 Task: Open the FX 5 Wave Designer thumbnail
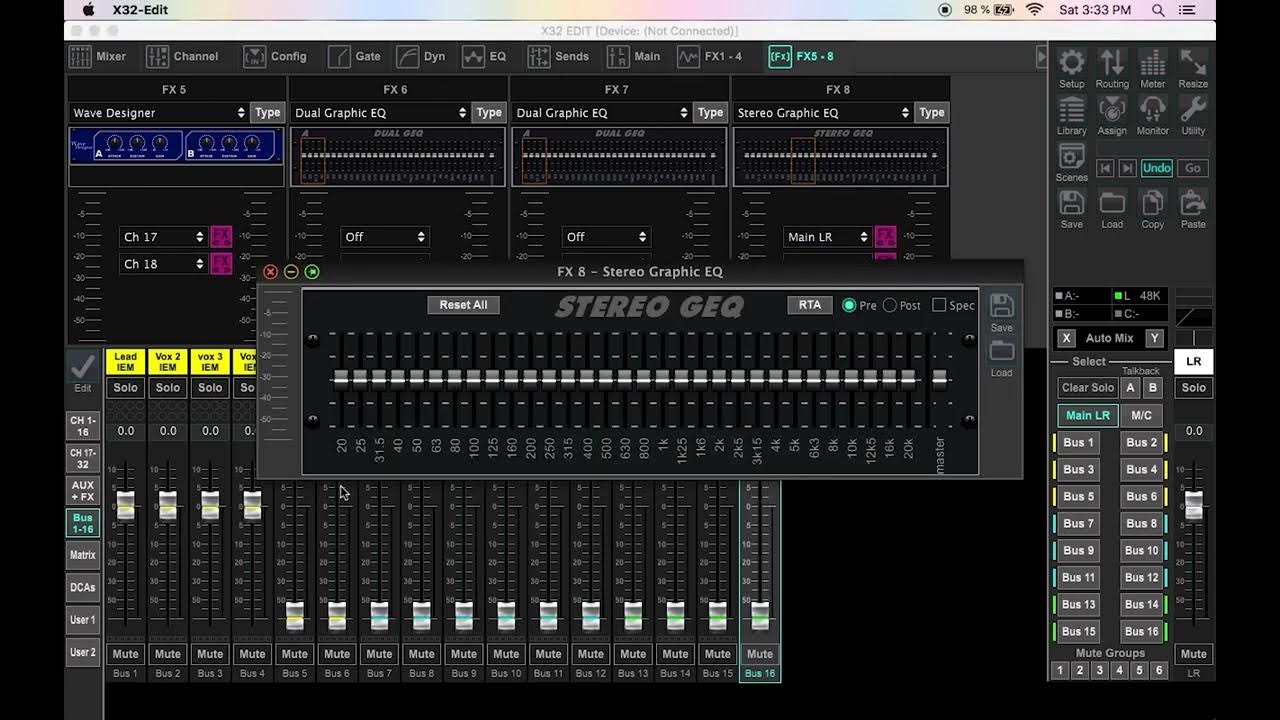point(176,146)
